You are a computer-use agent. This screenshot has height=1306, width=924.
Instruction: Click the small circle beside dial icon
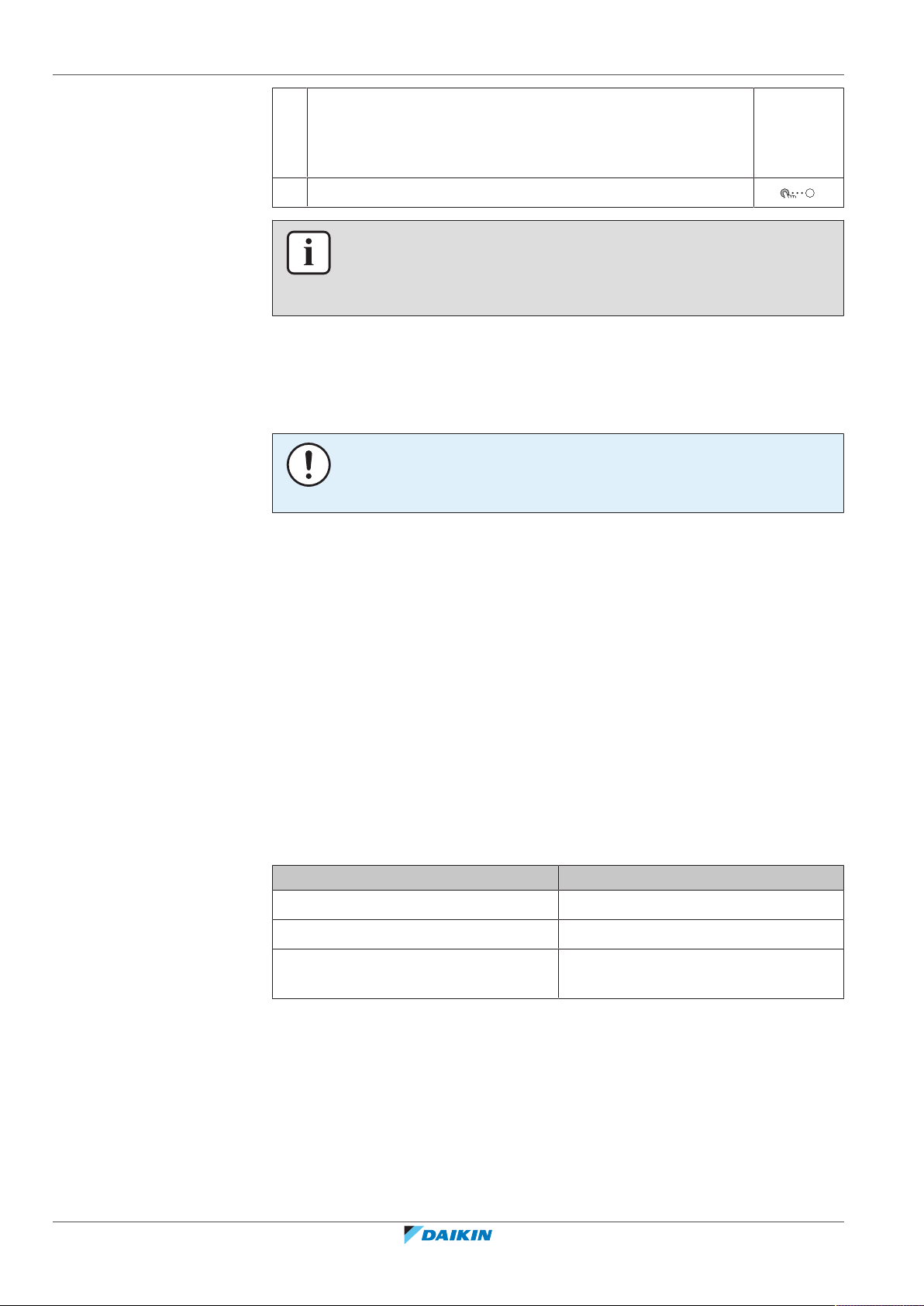pos(810,194)
